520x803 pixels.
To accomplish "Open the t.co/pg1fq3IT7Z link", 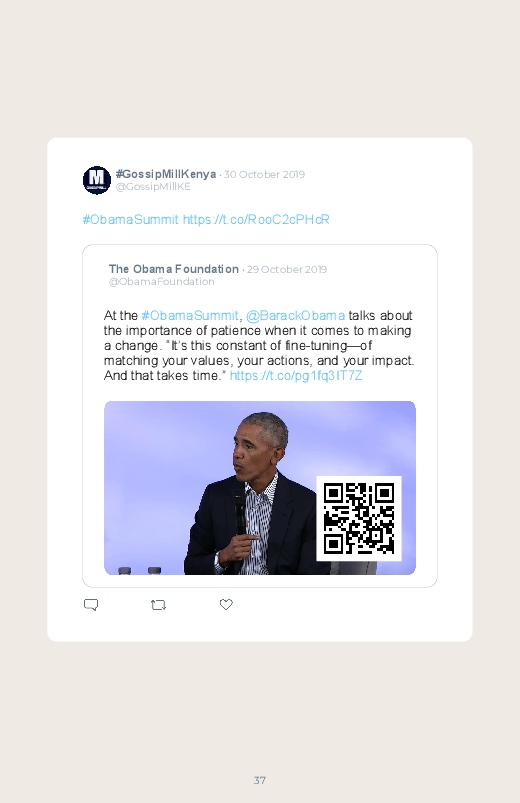I will [296, 375].
